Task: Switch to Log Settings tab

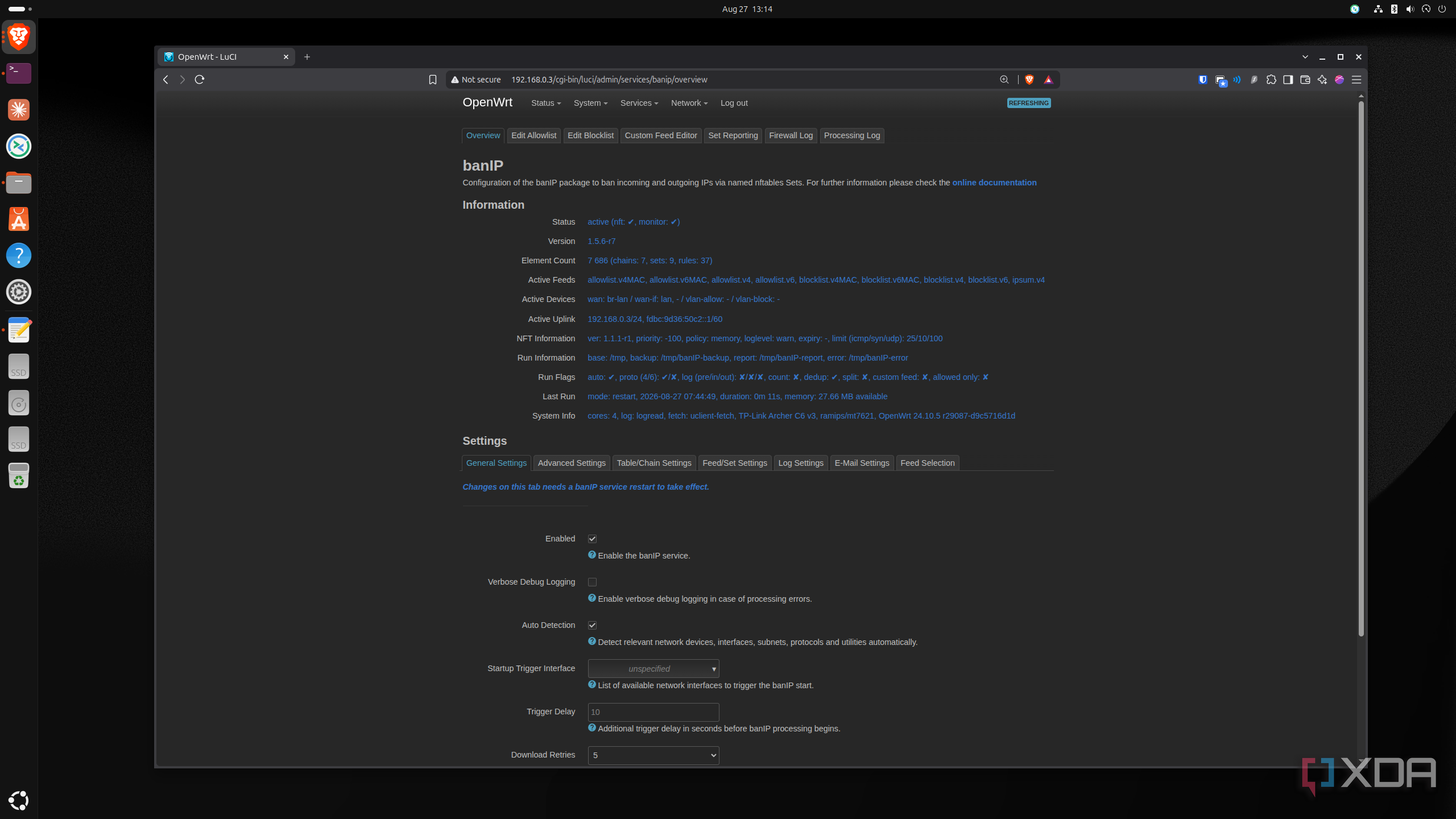Action: click(x=801, y=463)
